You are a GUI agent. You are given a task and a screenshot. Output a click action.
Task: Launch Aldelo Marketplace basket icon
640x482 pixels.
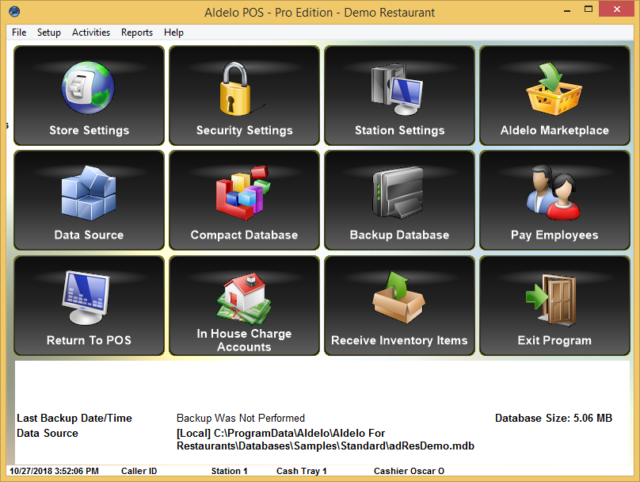tap(554, 89)
